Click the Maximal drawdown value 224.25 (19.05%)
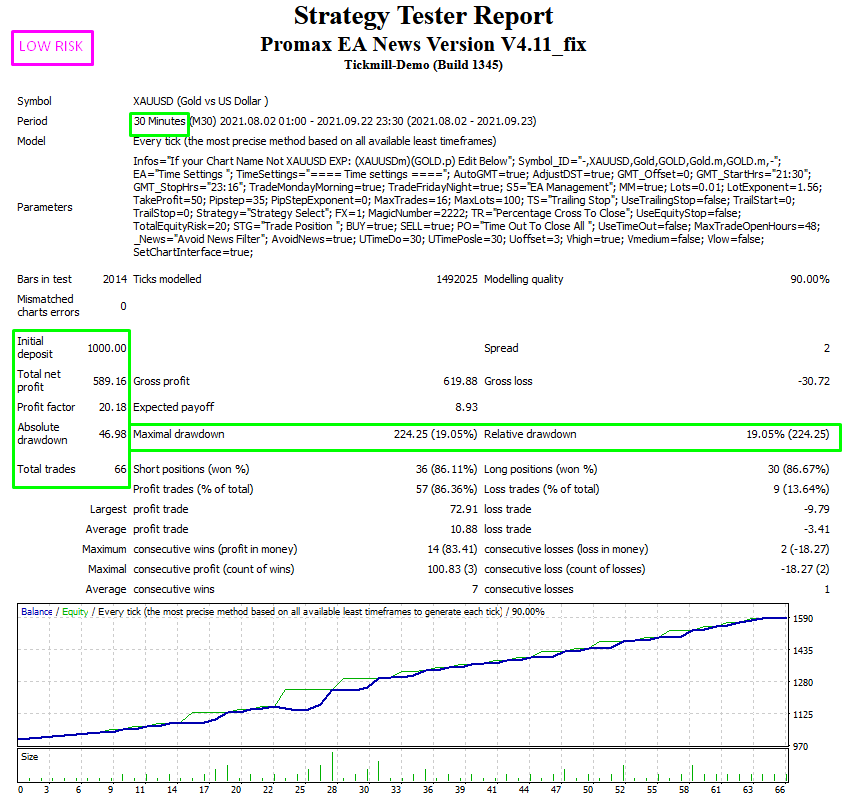Viewport: 865px width, 796px height. (435, 435)
